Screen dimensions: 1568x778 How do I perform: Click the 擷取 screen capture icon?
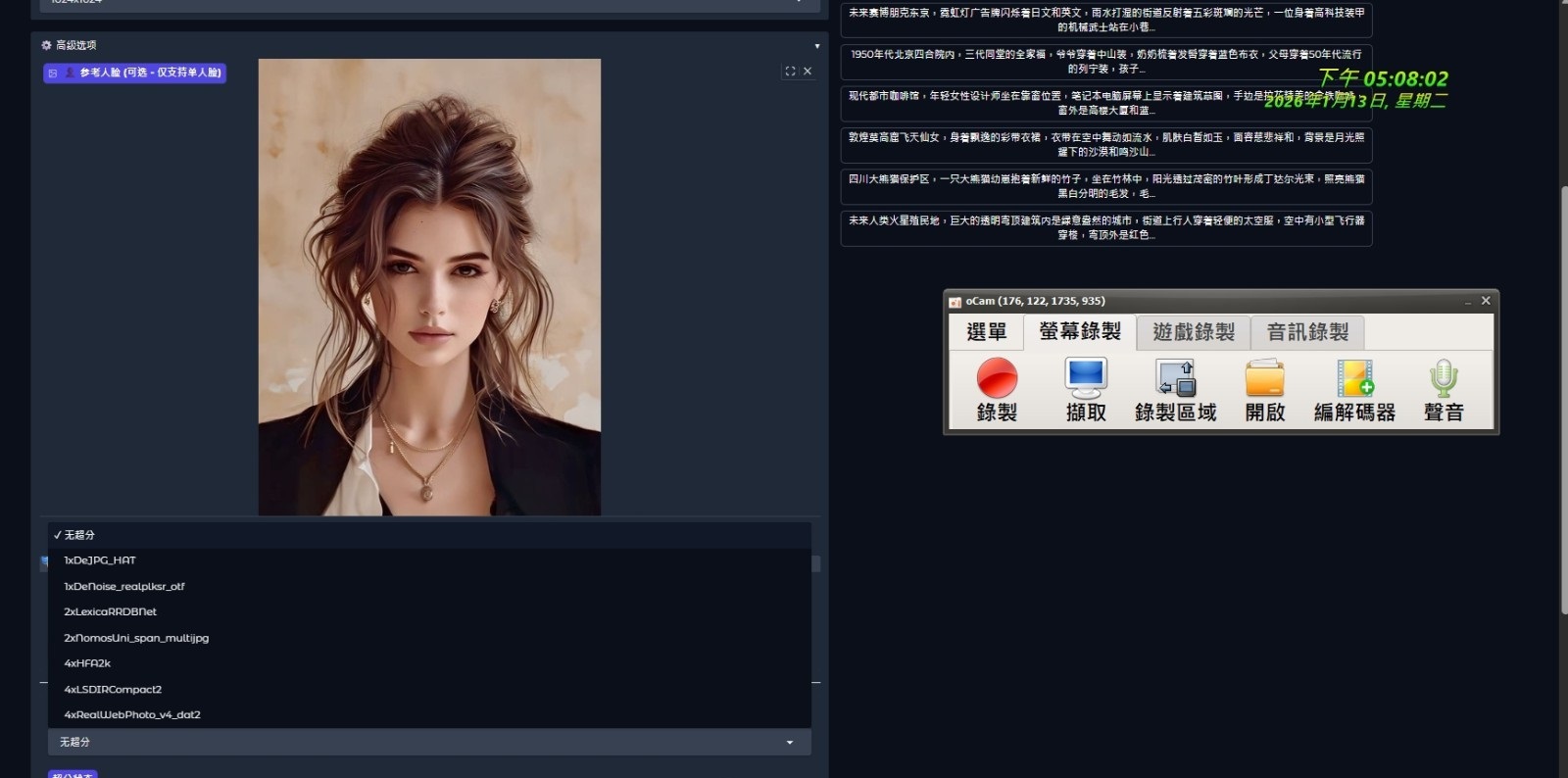(x=1086, y=389)
